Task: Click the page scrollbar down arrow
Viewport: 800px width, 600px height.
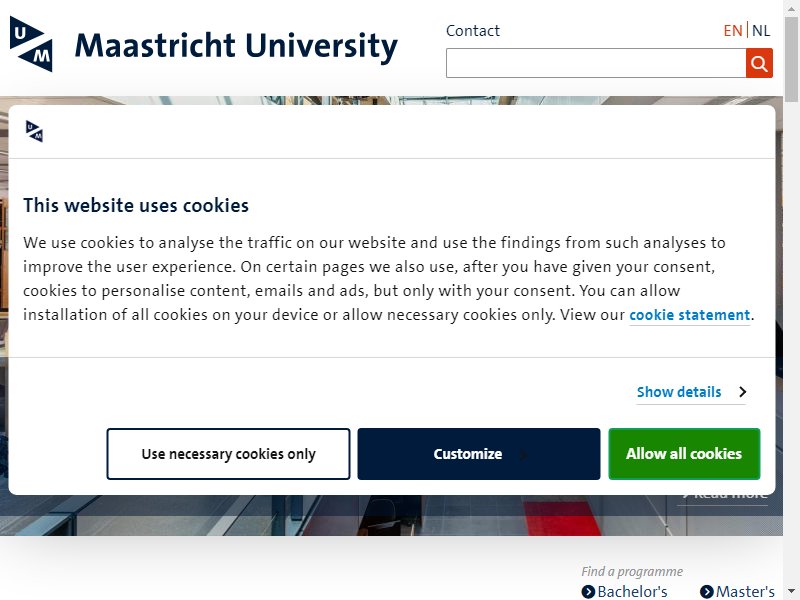Action: [791, 592]
